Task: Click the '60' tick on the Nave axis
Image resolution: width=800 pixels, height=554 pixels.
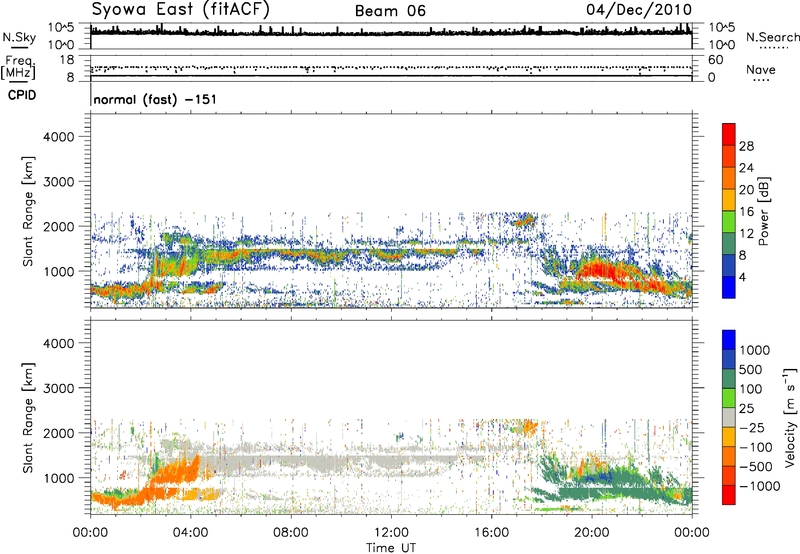Action: tap(716, 60)
